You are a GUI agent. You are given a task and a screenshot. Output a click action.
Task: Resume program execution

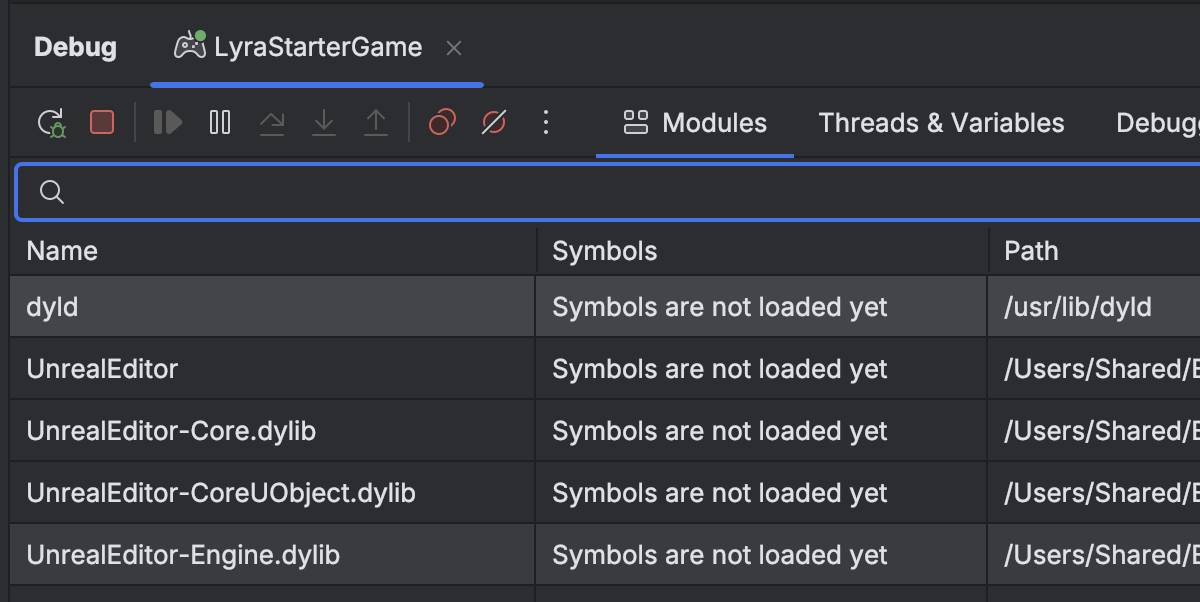coord(168,122)
